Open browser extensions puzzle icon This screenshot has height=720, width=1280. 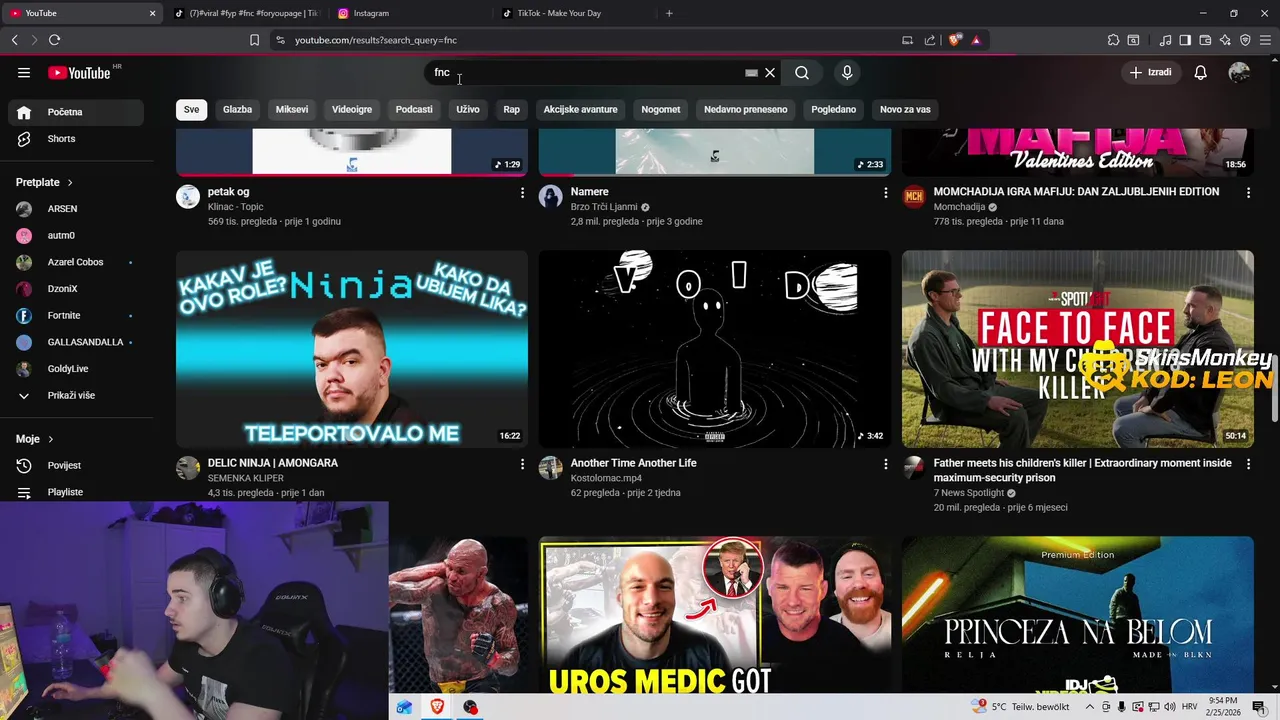point(1113,40)
